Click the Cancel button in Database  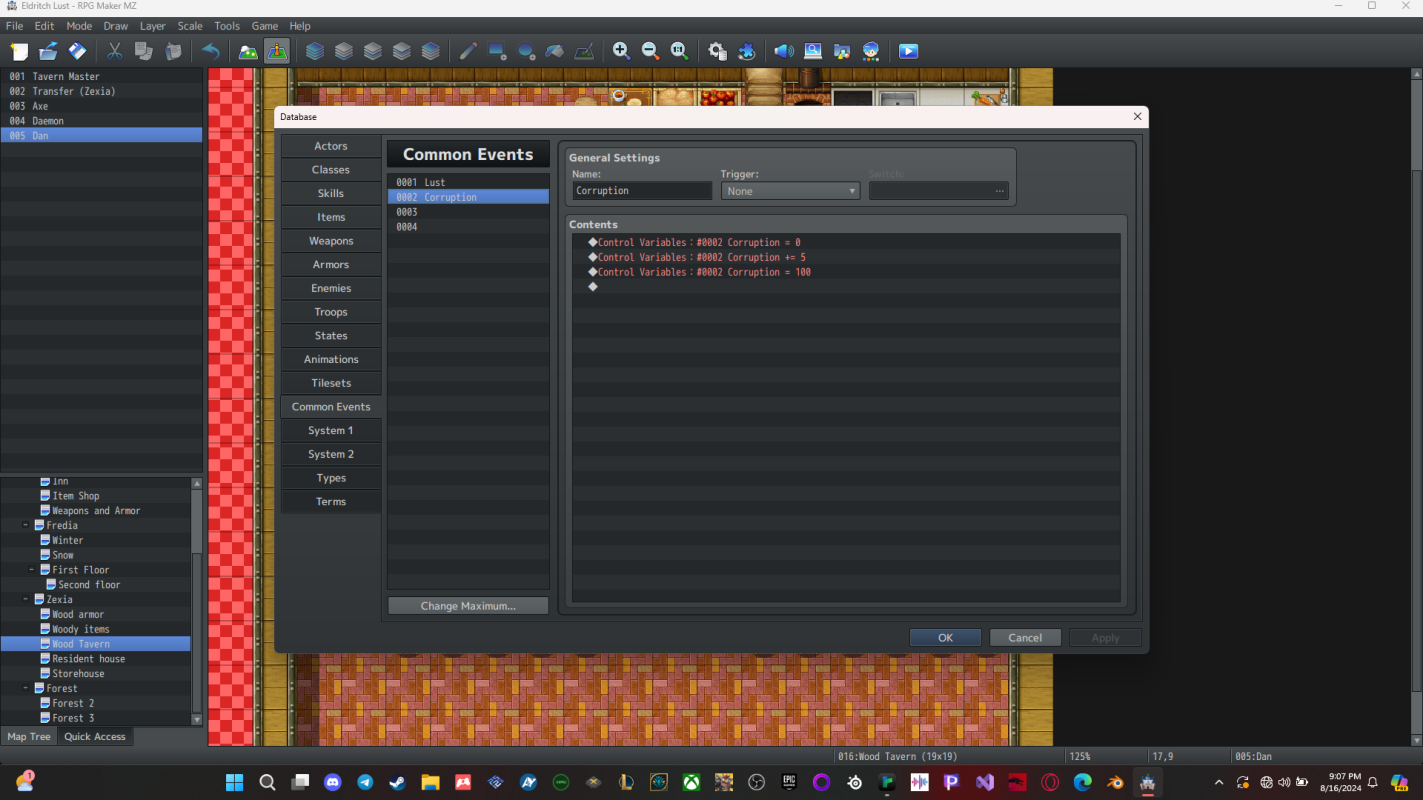(1025, 638)
